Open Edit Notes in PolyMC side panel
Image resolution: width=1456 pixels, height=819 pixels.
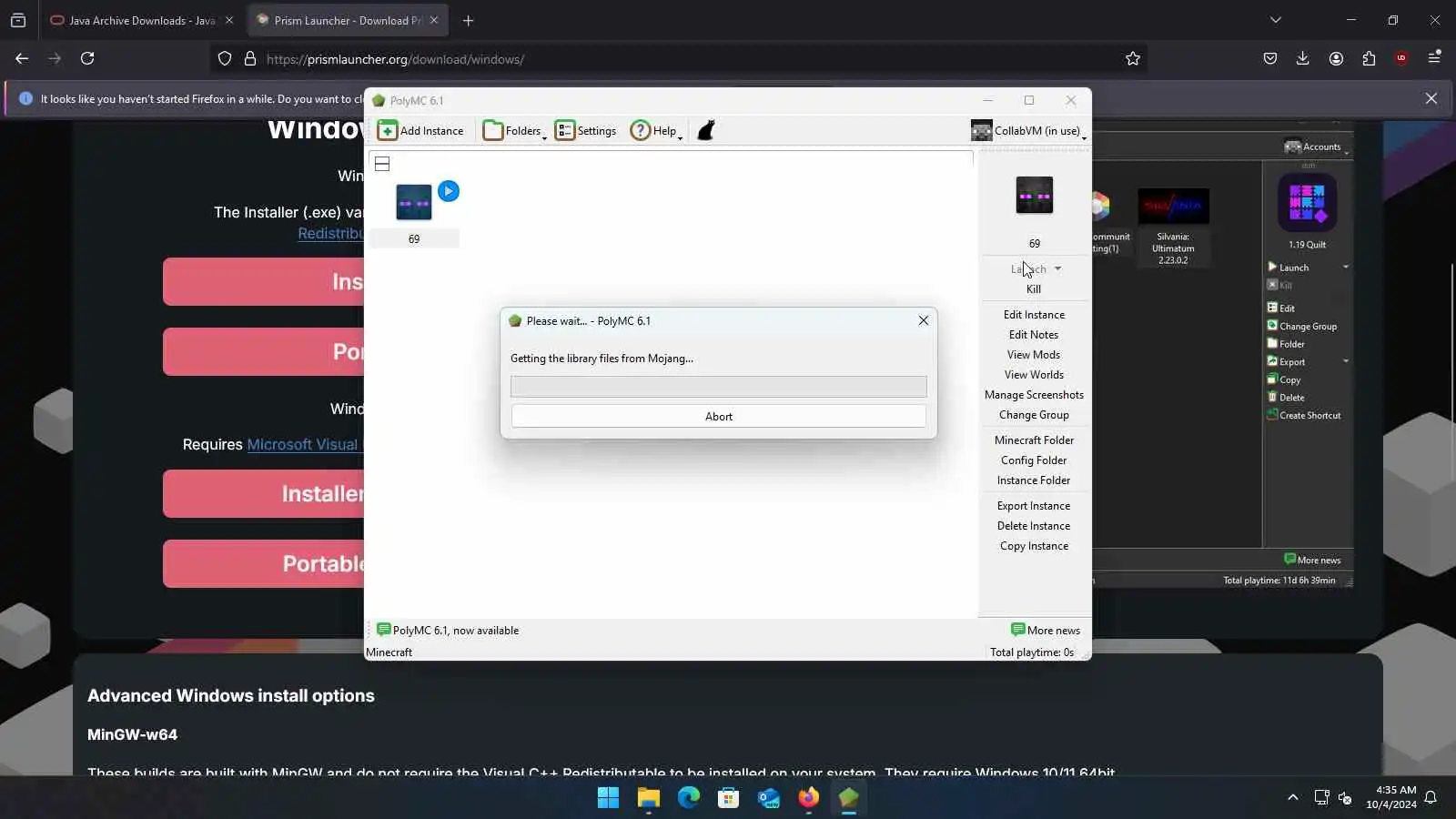[x=1034, y=335]
